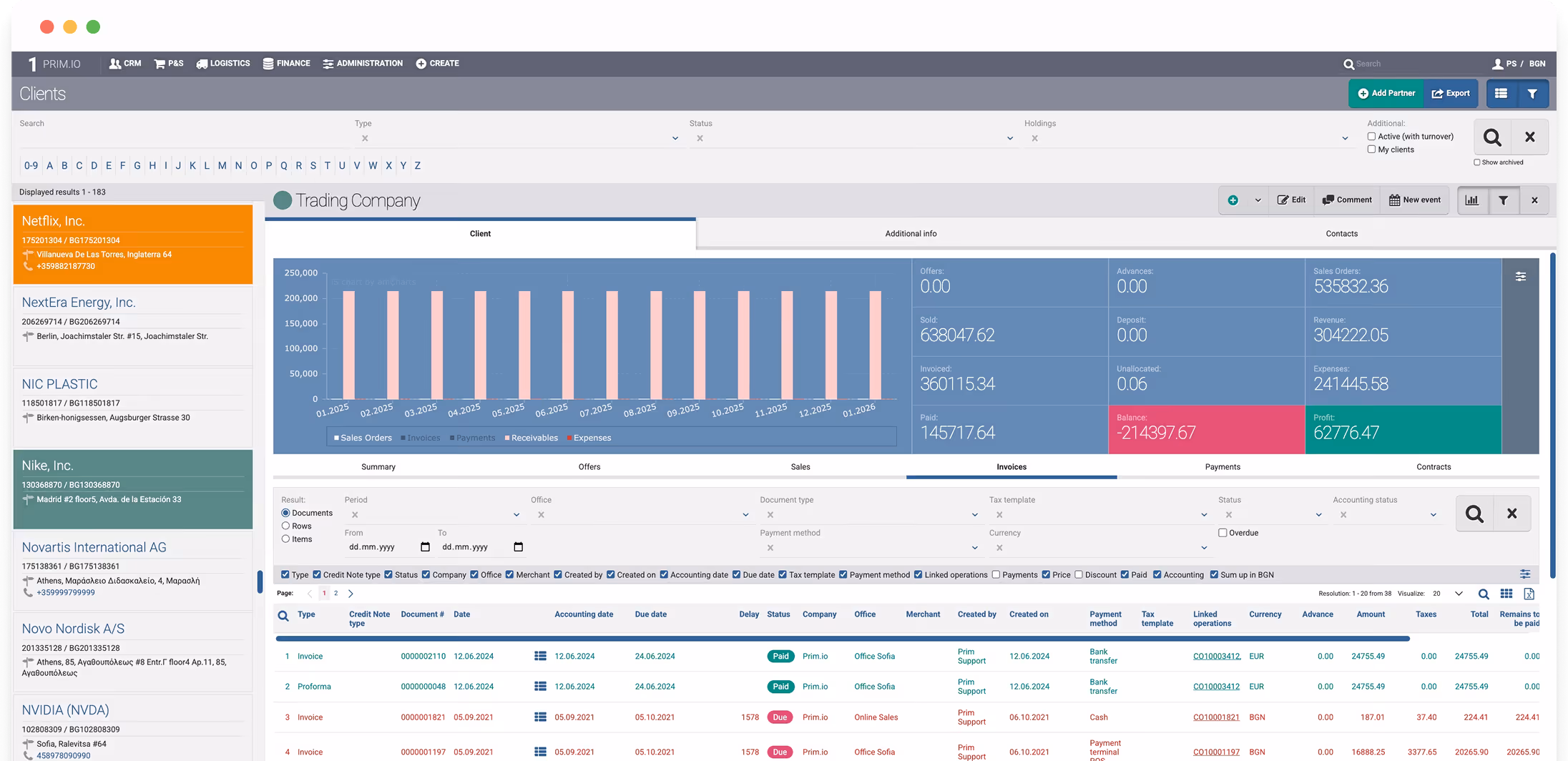Screen dimensions: 1568x761
Task: Click the PS user profile icon
Action: [x=1497, y=64]
